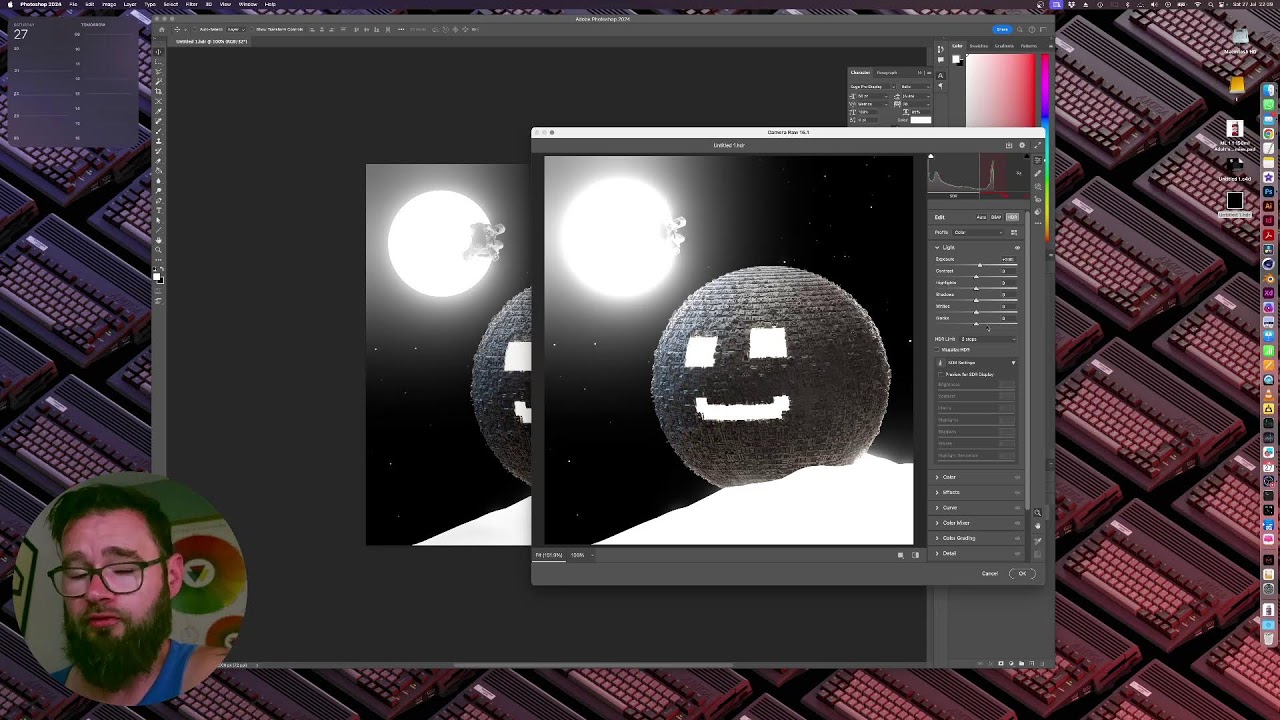
Task: Open the Window menu in menu bar
Action: pos(247,4)
